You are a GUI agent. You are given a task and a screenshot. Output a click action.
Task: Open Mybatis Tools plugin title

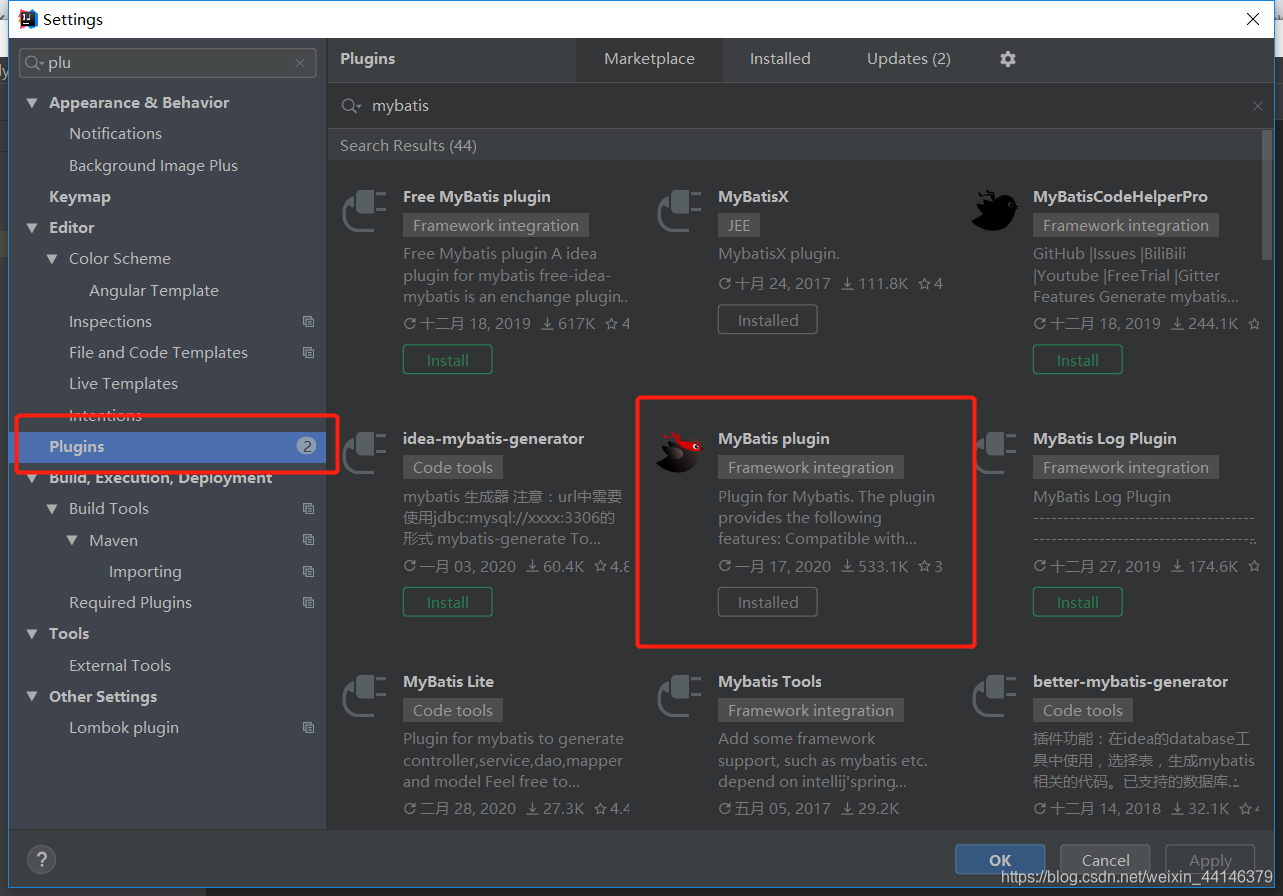coord(770,682)
